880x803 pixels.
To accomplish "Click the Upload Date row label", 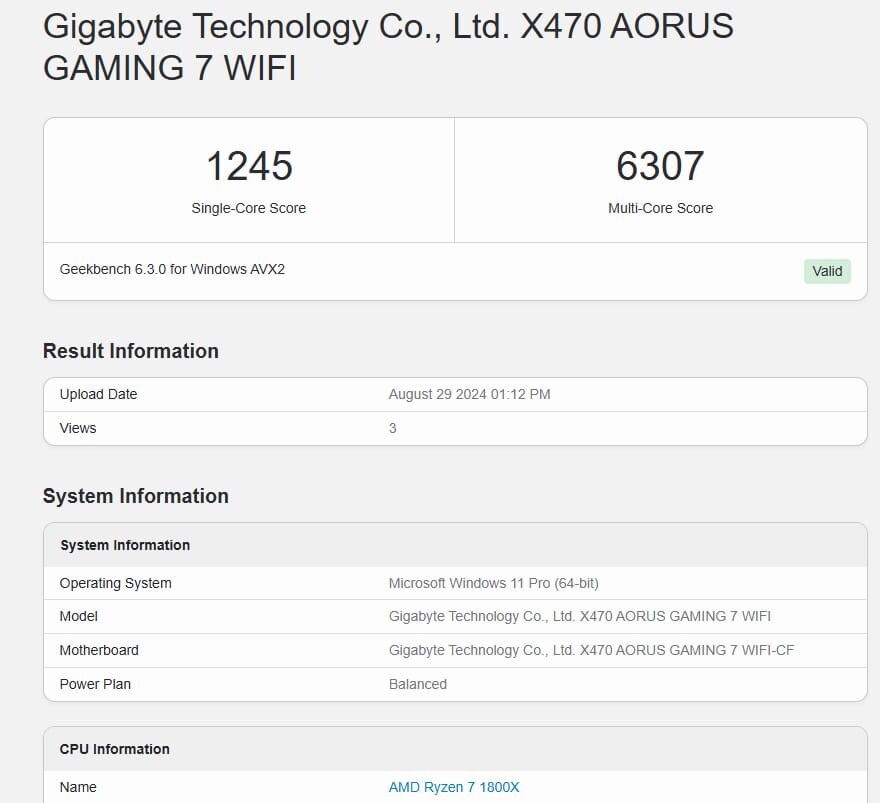I will [98, 394].
